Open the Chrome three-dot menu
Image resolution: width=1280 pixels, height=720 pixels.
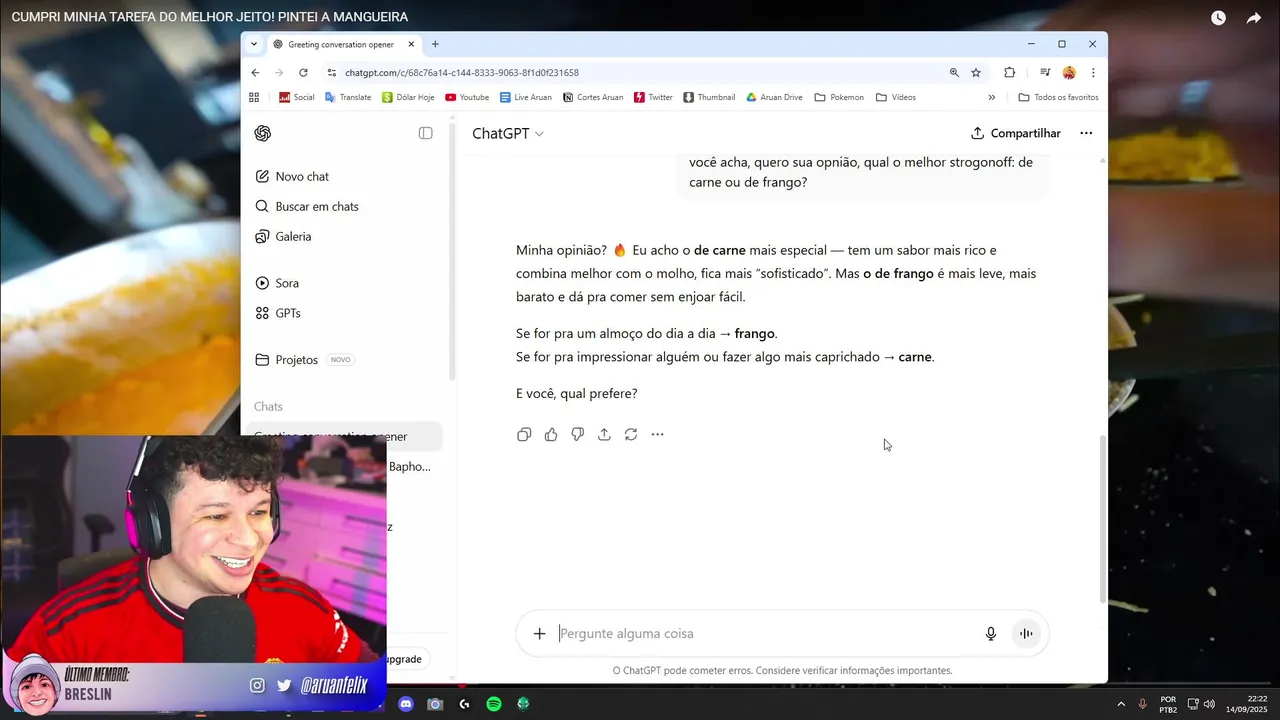point(1093,72)
